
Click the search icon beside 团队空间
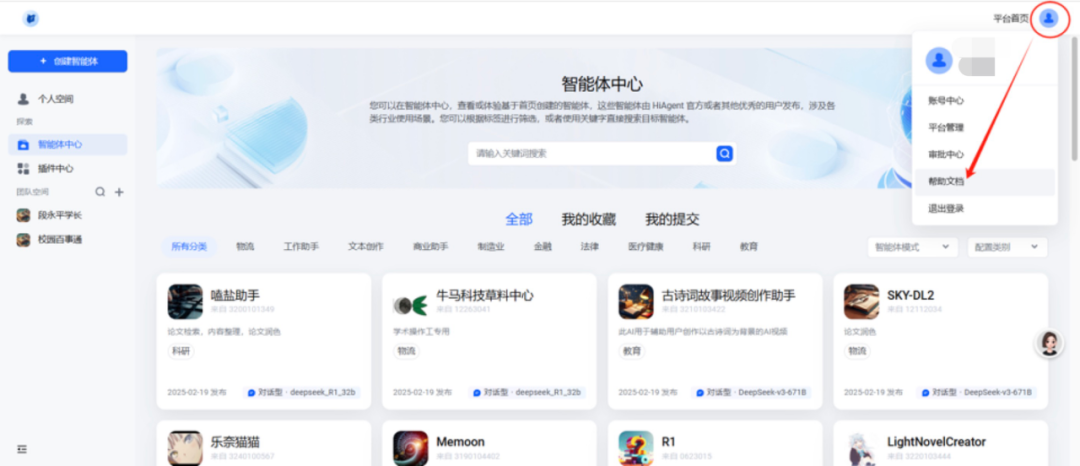point(100,192)
